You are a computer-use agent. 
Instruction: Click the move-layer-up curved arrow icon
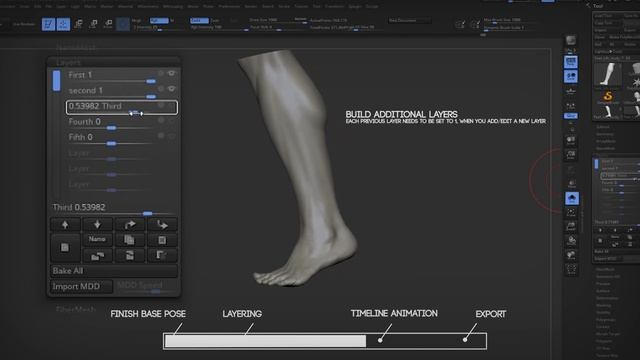(130, 224)
